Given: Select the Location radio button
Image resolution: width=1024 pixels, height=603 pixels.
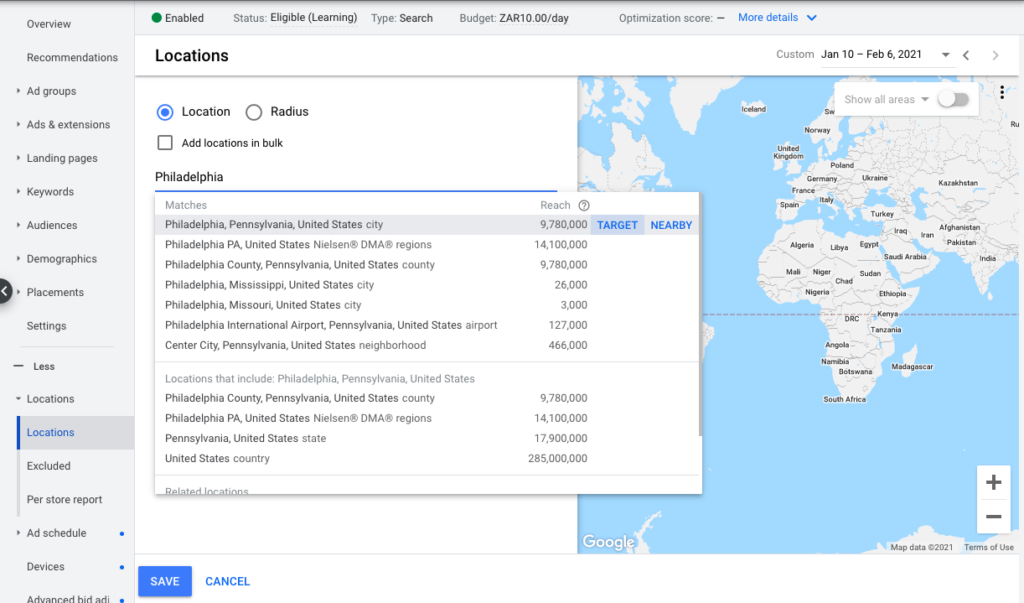Looking at the screenshot, I should pyautogui.click(x=165, y=112).
